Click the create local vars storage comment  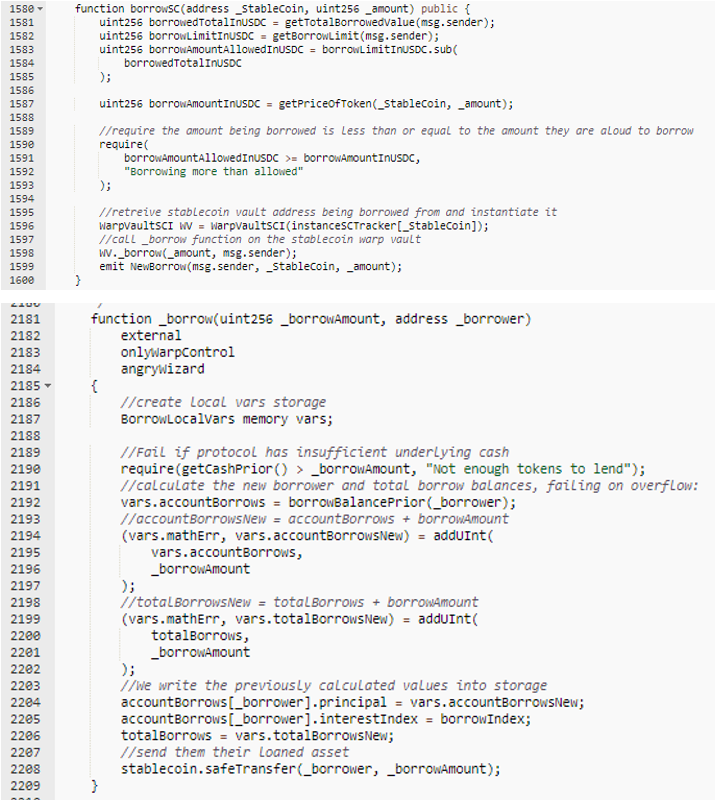click(223, 403)
